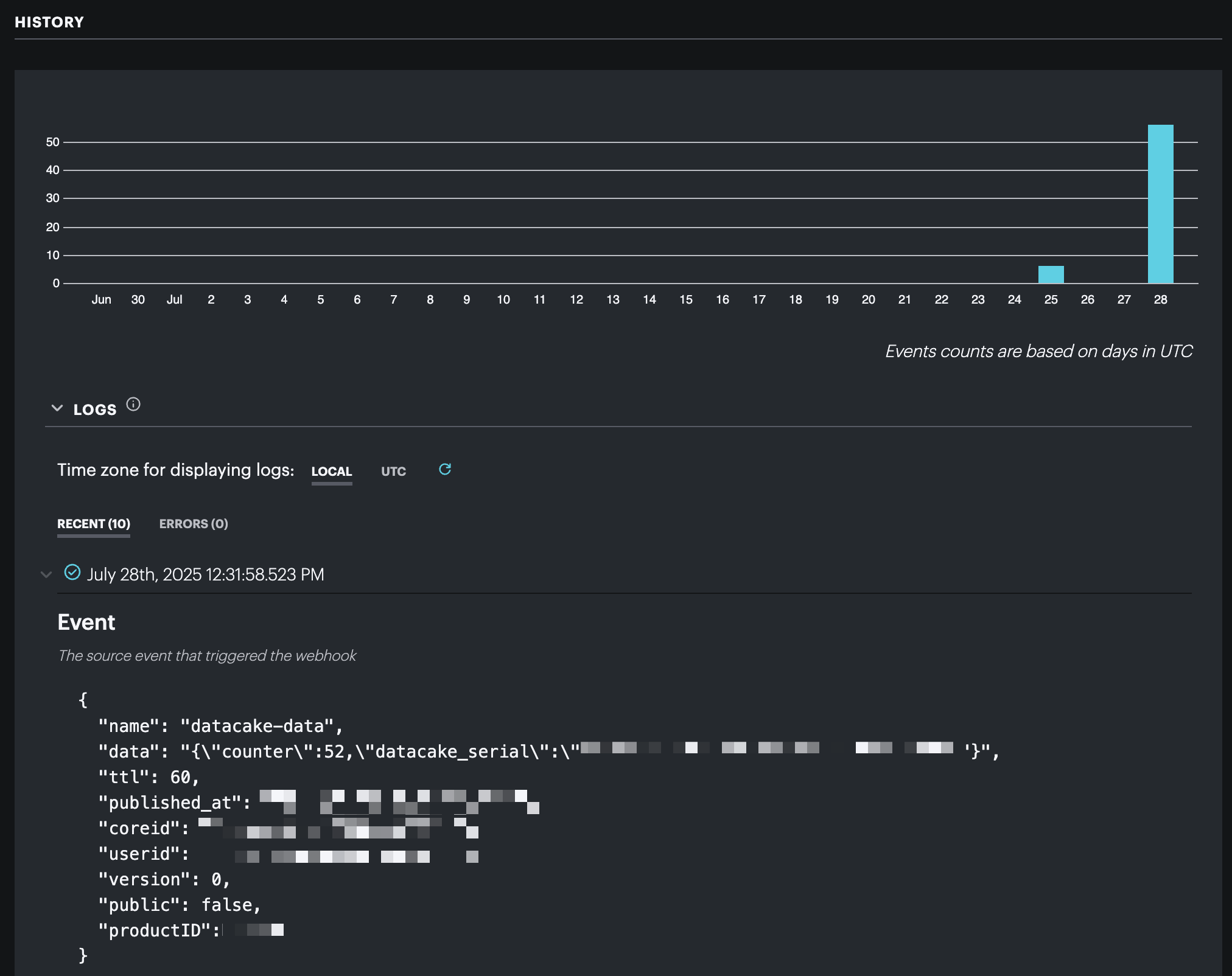Click the "version": 0 line
This screenshot has height=976, width=1232.
pyautogui.click(x=164, y=879)
